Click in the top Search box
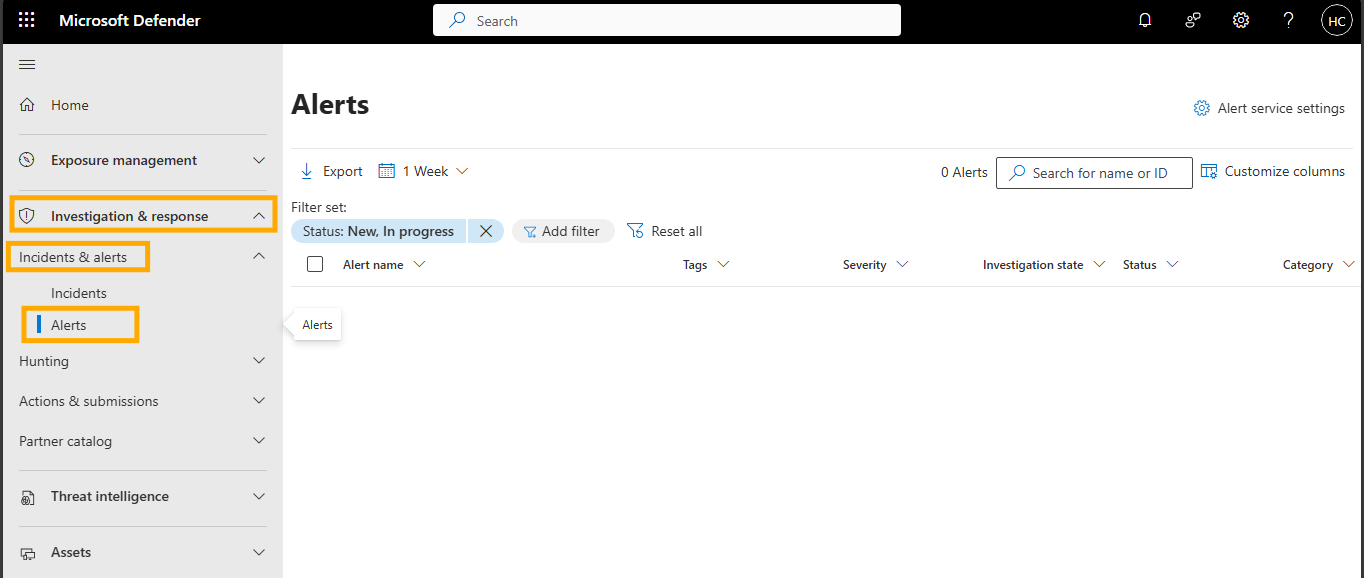This screenshot has height=578, width=1364. [x=667, y=20]
